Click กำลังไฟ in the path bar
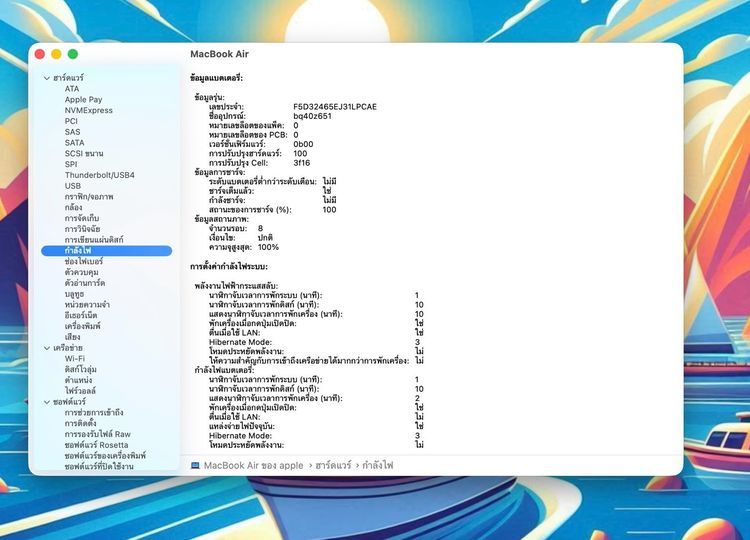 [378, 465]
